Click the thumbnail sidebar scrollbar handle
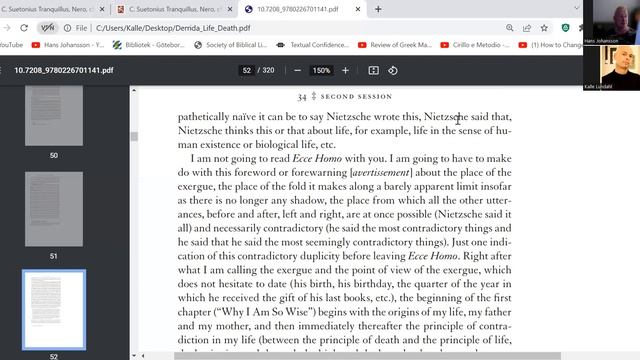The width and height of the screenshot is (640, 360). point(134,136)
